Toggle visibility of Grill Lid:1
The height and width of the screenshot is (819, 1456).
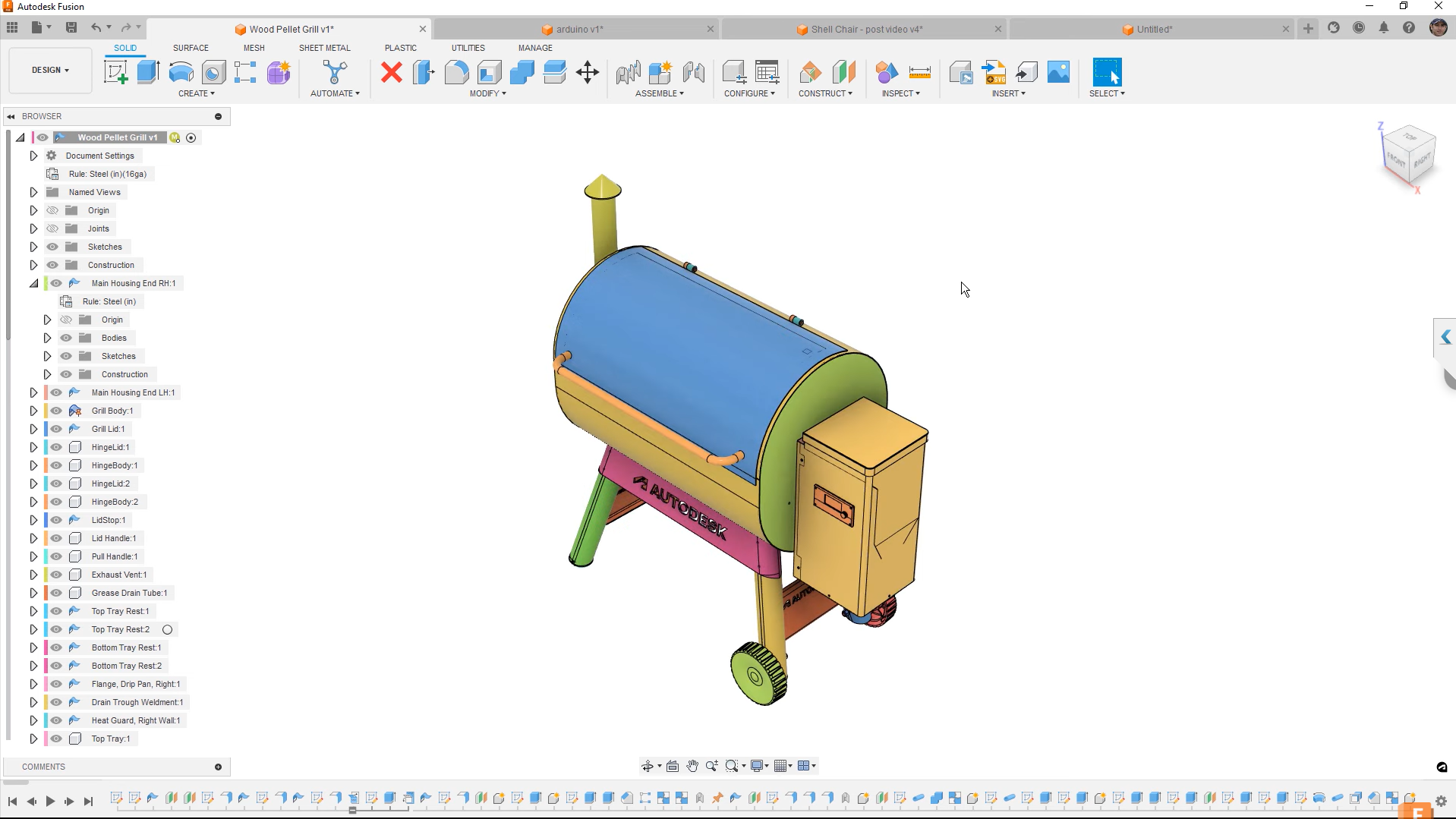pyautogui.click(x=56, y=429)
